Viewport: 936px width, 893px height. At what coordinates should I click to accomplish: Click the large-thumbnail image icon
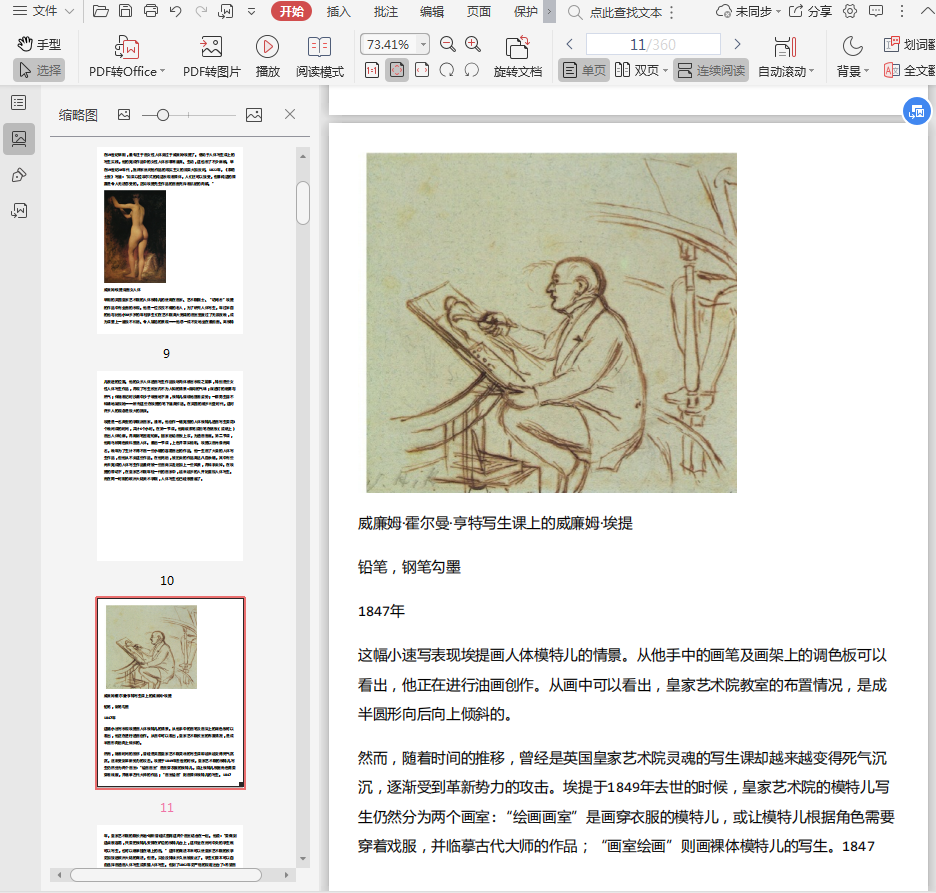[254, 115]
